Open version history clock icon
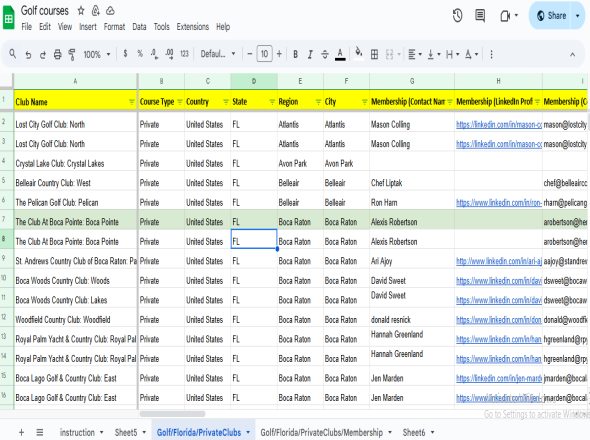Viewport: 590px width, 440px height. pos(457,16)
